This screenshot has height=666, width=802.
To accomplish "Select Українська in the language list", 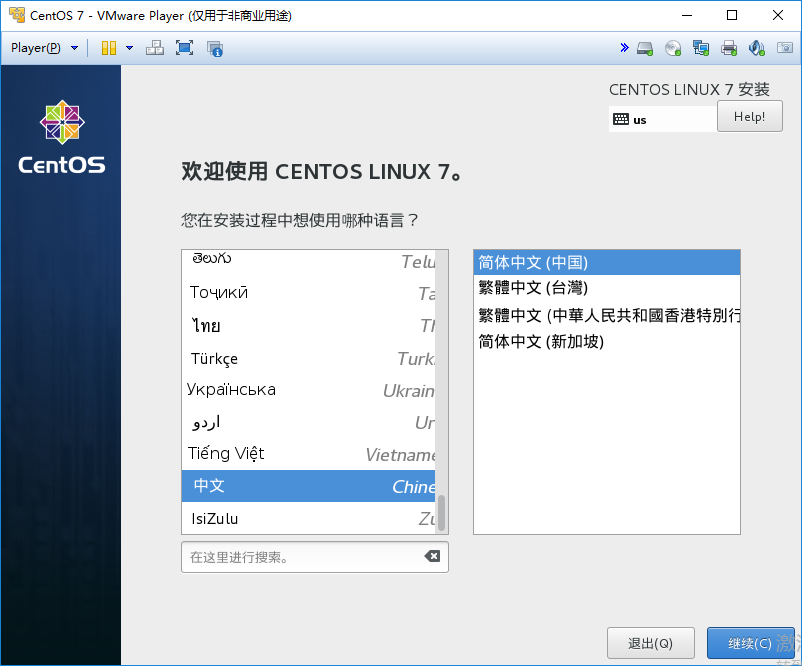I will [308, 390].
